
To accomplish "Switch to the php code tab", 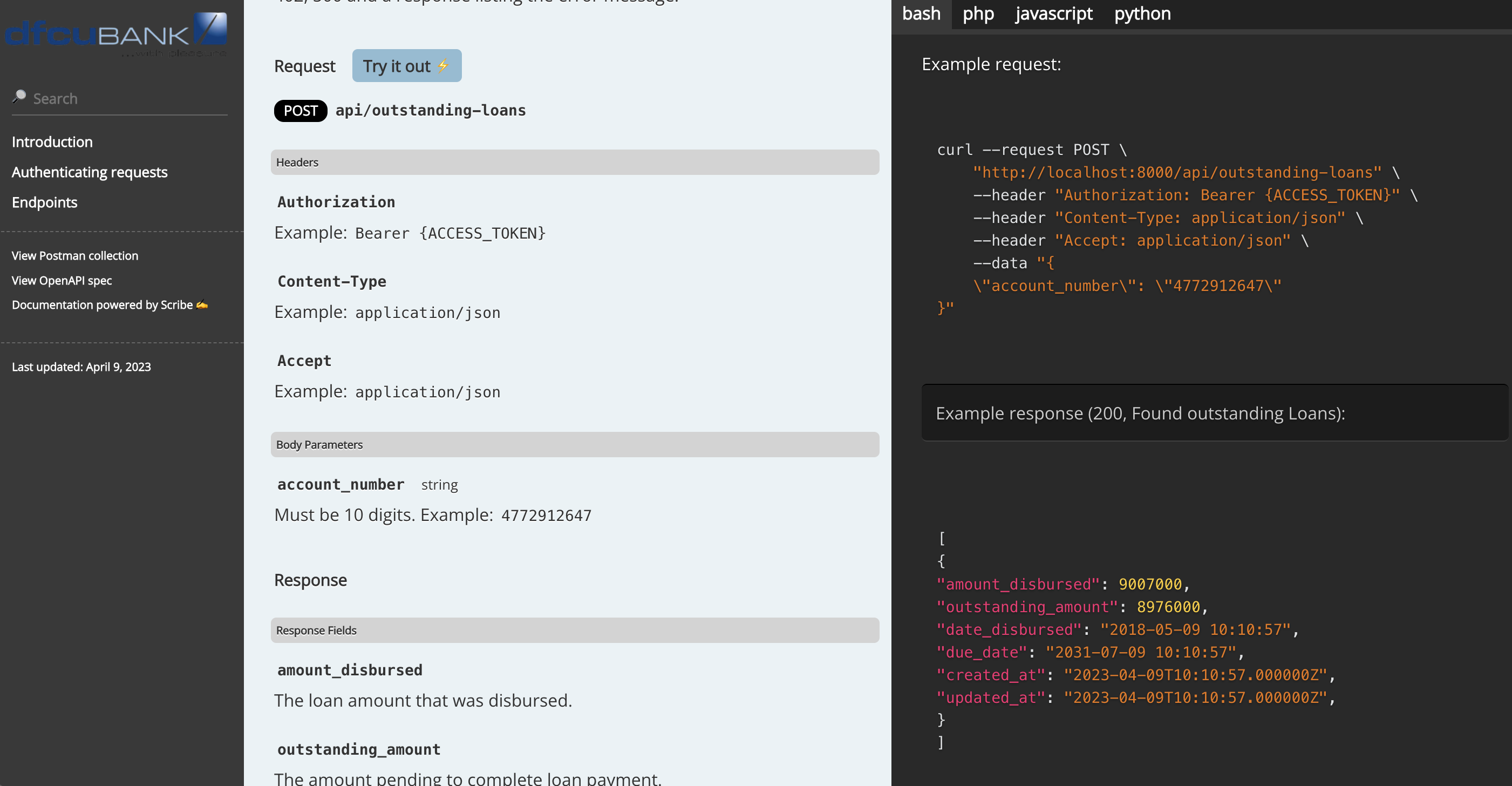I will point(978,13).
